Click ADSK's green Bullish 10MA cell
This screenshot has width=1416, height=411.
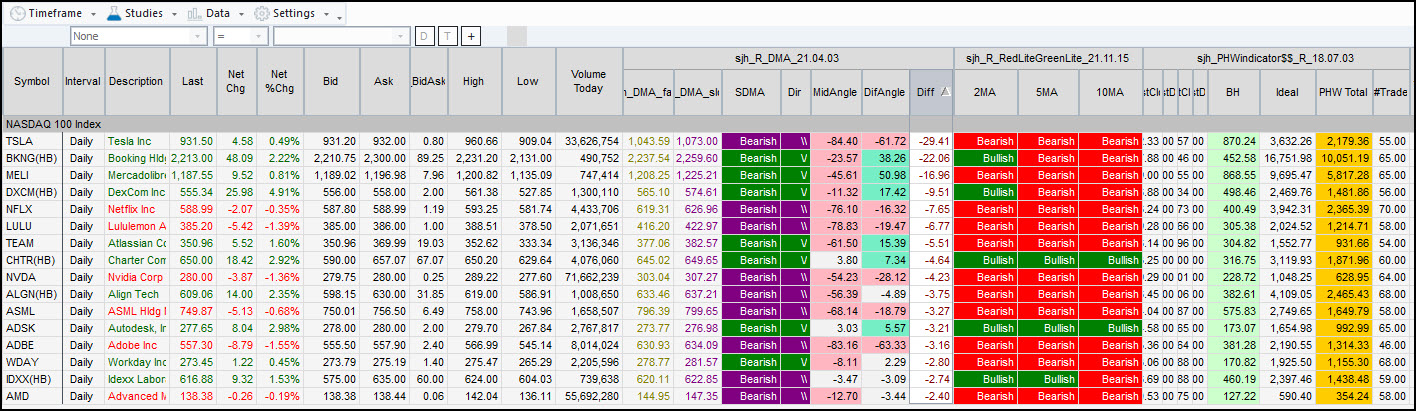[x=1110, y=327]
